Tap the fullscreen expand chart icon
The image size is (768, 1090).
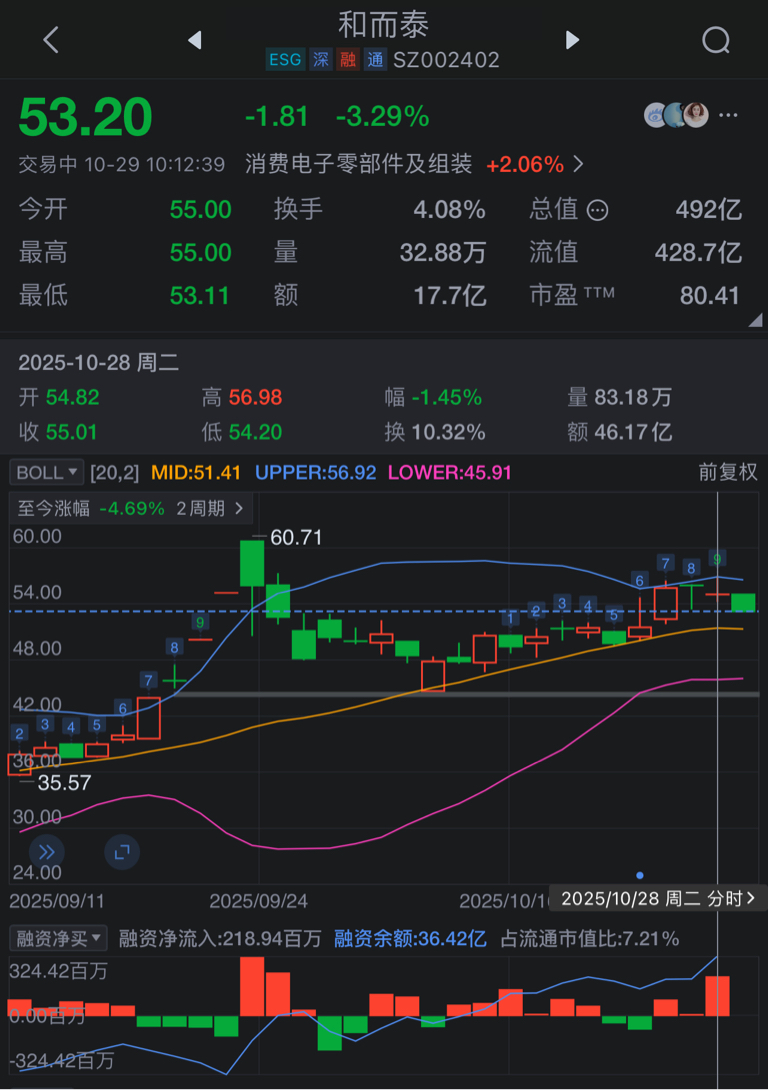click(122, 852)
